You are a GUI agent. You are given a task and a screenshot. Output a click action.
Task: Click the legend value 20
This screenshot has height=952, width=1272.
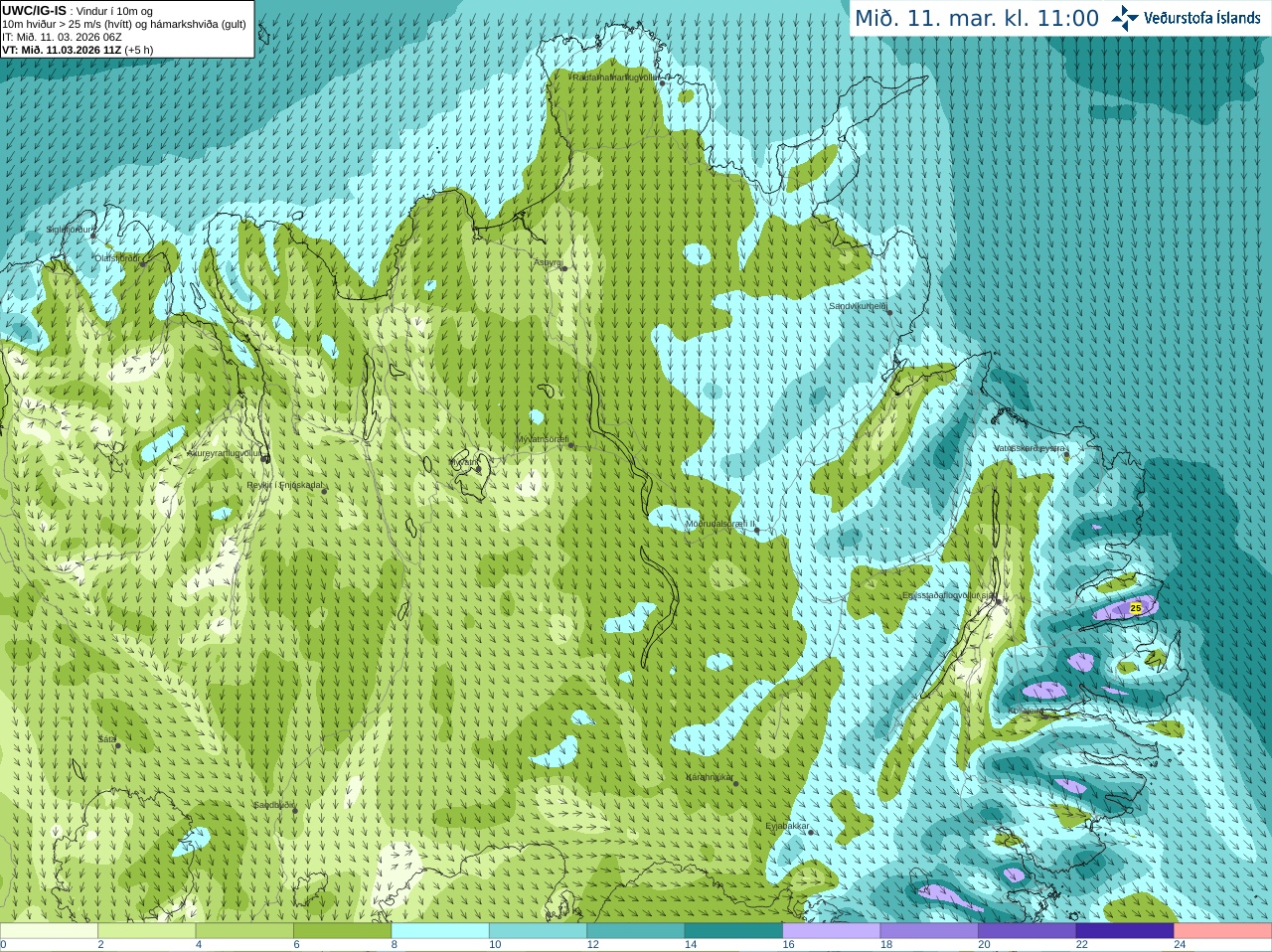[984, 945]
